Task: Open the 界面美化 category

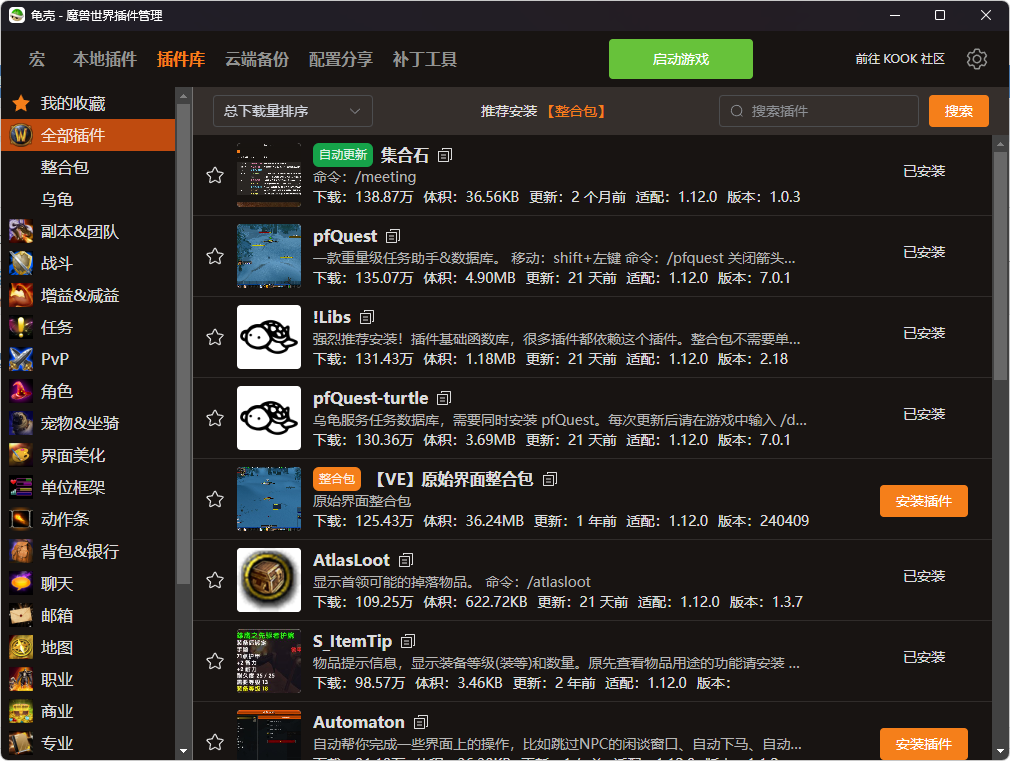Action: [x=88, y=456]
